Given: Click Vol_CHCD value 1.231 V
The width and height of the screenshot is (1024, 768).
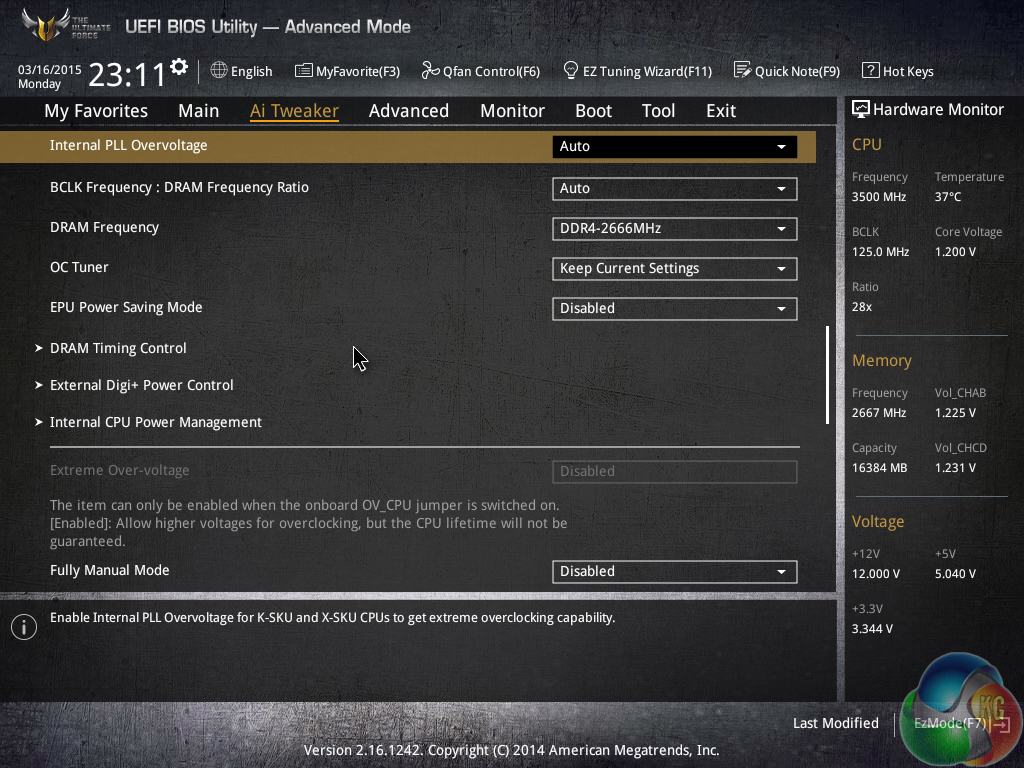Looking at the screenshot, I should [955, 468].
